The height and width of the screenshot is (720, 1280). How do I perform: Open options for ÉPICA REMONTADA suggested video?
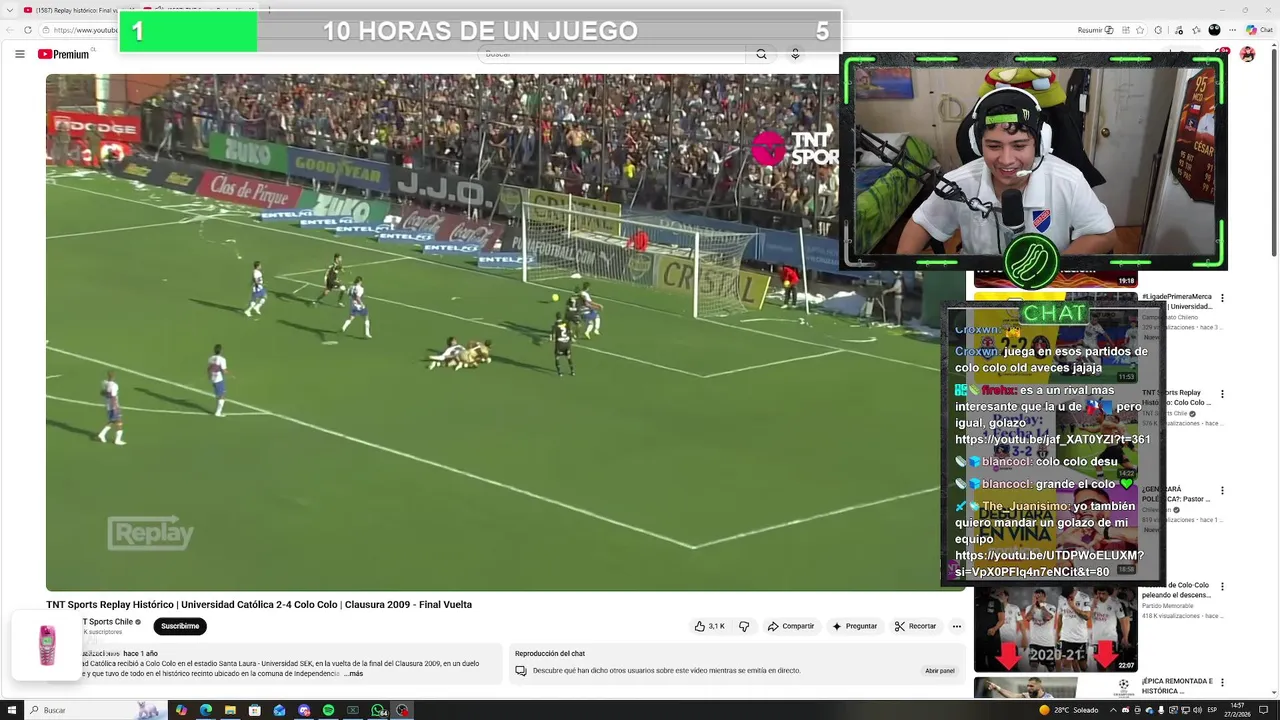coord(1222,682)
